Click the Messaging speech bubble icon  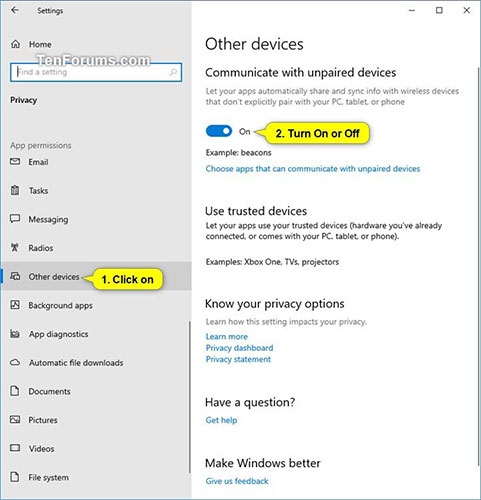(15, 219)
